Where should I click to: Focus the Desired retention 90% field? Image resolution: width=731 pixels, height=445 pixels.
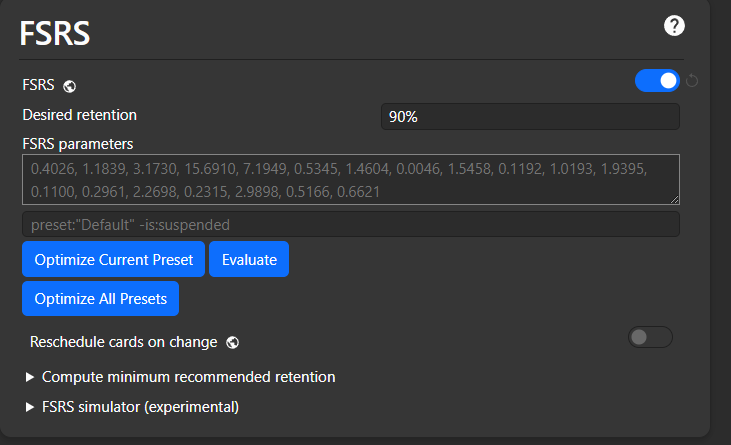(x=530, y=116)
